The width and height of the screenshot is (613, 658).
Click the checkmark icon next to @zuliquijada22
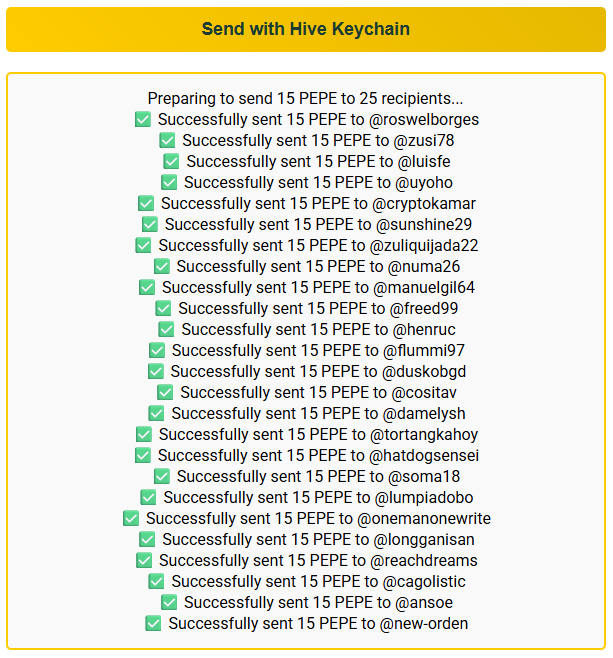[143, 246]
